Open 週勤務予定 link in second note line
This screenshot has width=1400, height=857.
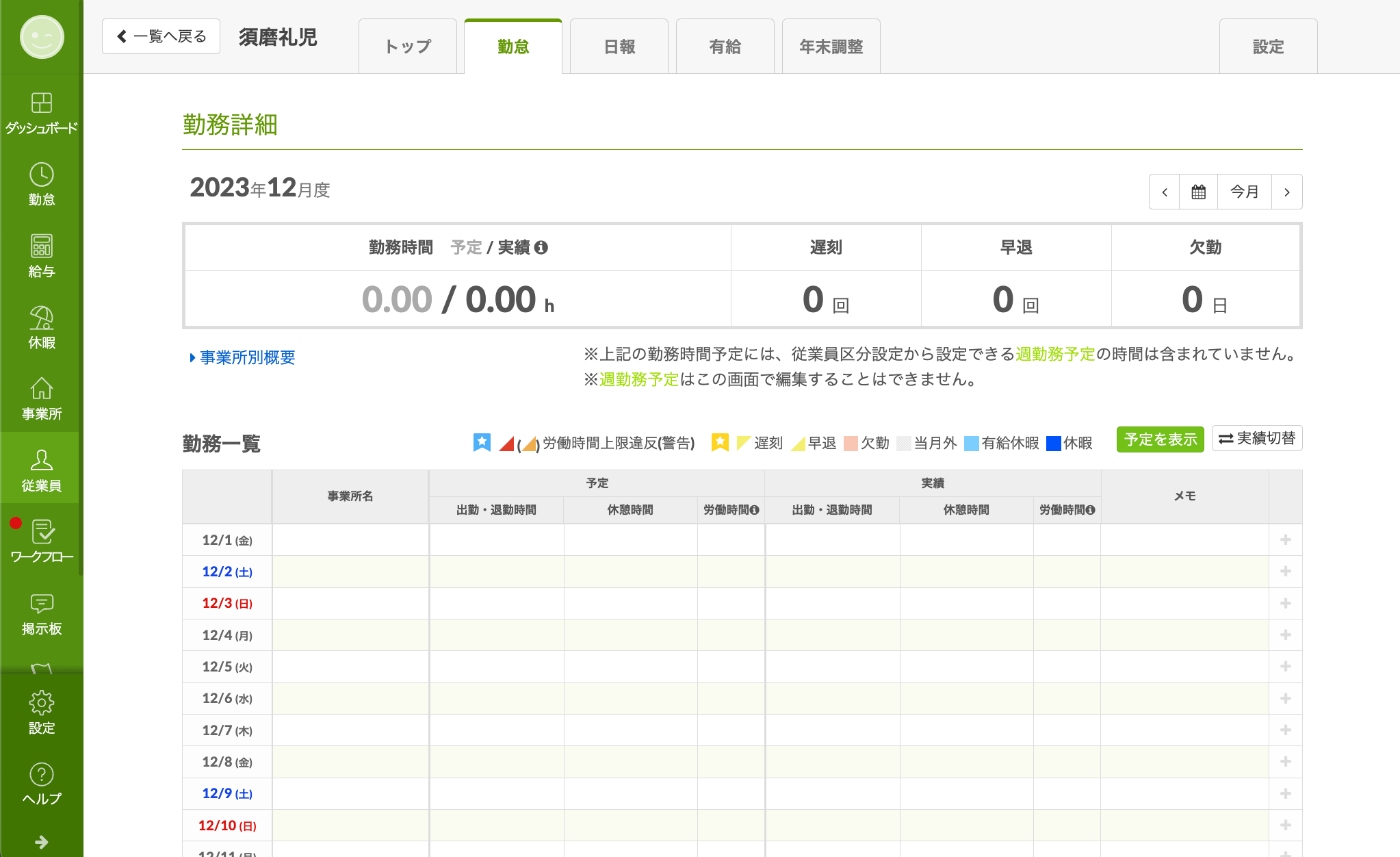pyautogui.click(x=639, y=379)
